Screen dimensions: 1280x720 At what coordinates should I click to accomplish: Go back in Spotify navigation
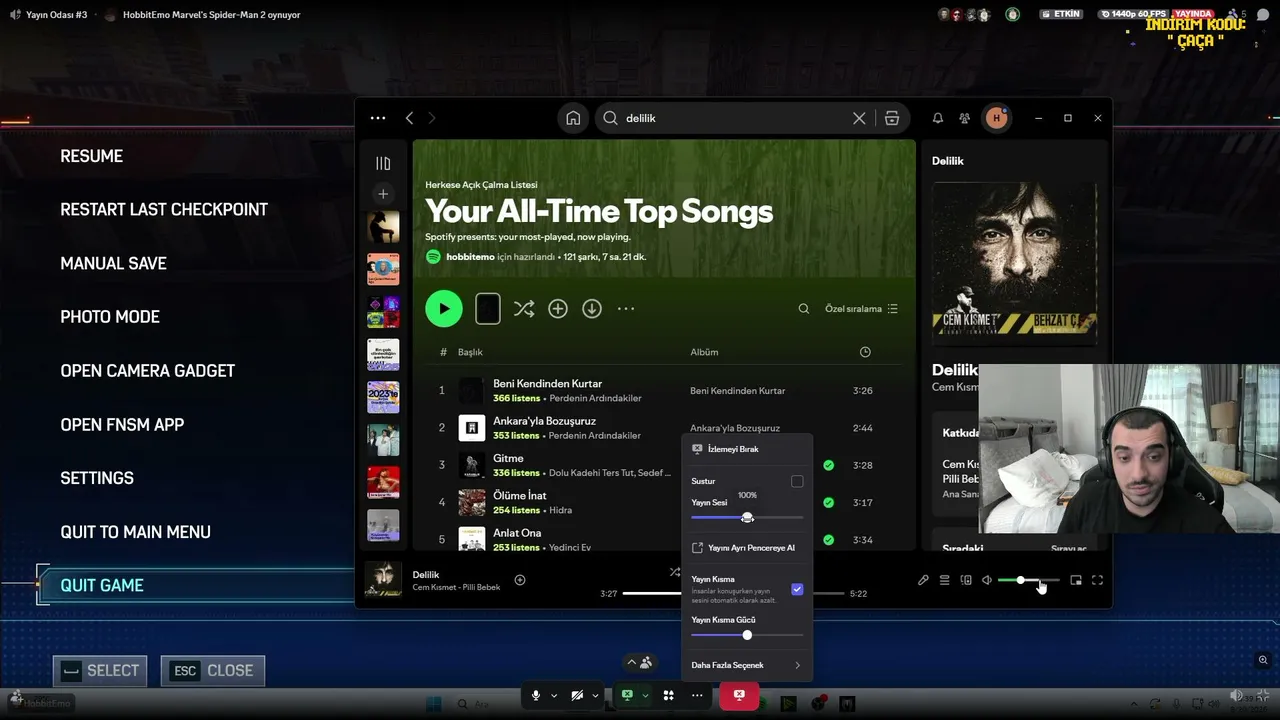coord(409,118)
